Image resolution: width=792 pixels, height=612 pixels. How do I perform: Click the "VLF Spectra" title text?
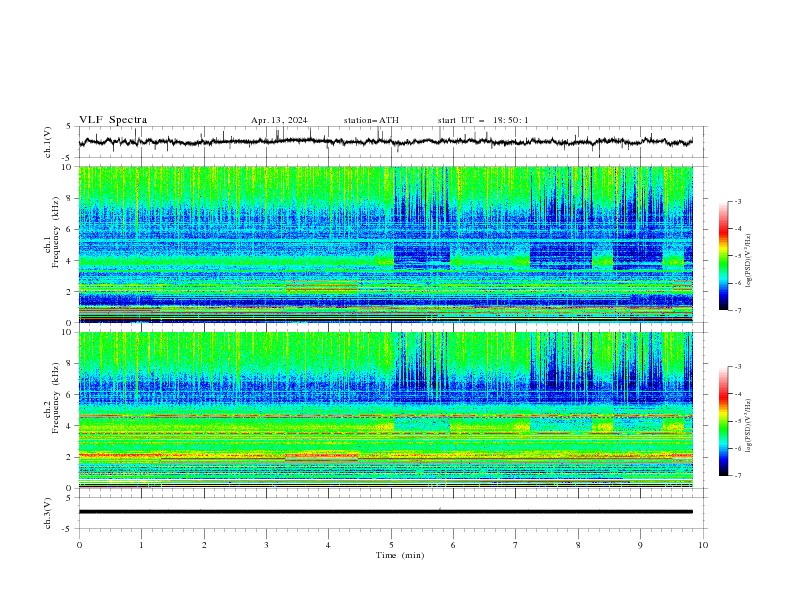coord(113,120)
